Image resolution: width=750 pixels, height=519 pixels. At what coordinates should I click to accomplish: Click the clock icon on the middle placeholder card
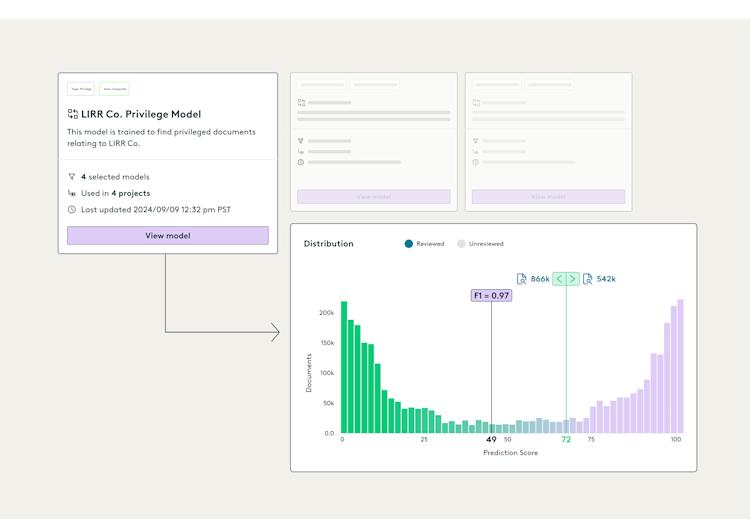[300, 162]
